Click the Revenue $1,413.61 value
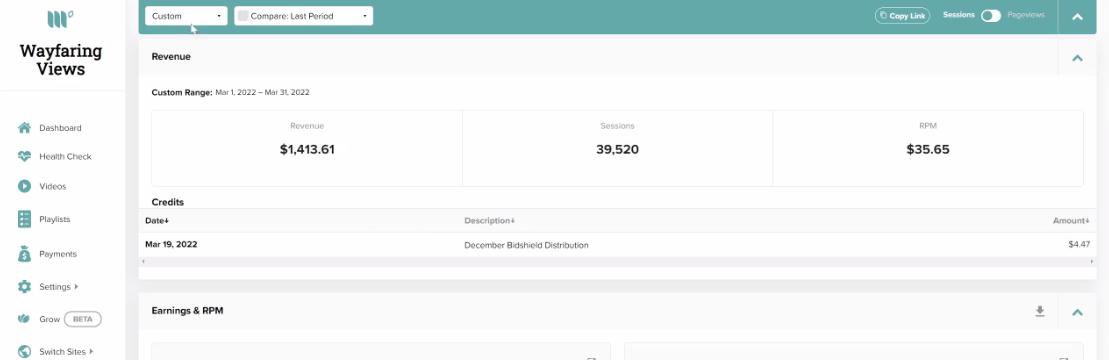 [307, 149]
